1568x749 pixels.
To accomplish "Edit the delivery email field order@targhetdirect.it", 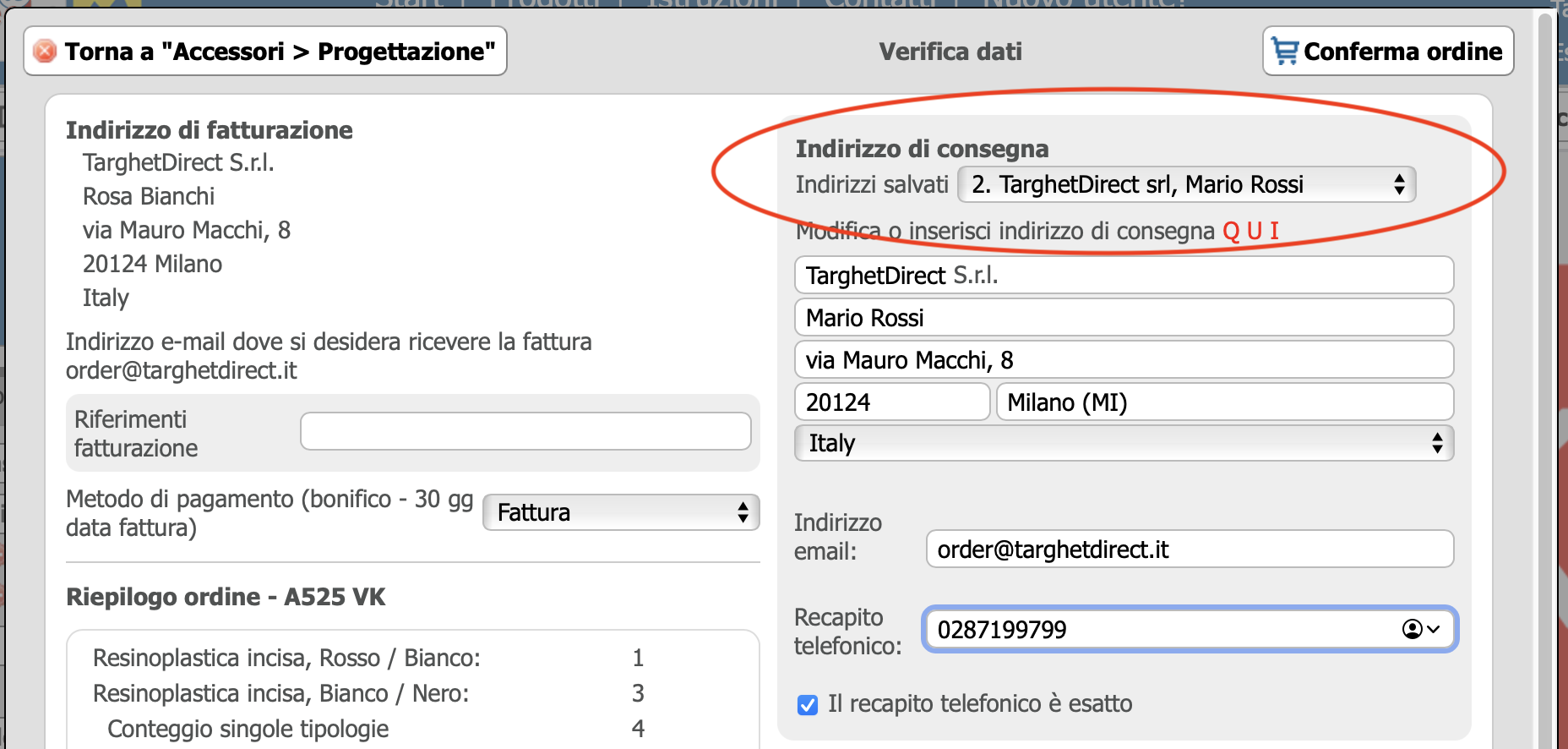I will click(x=1190, y=549).
